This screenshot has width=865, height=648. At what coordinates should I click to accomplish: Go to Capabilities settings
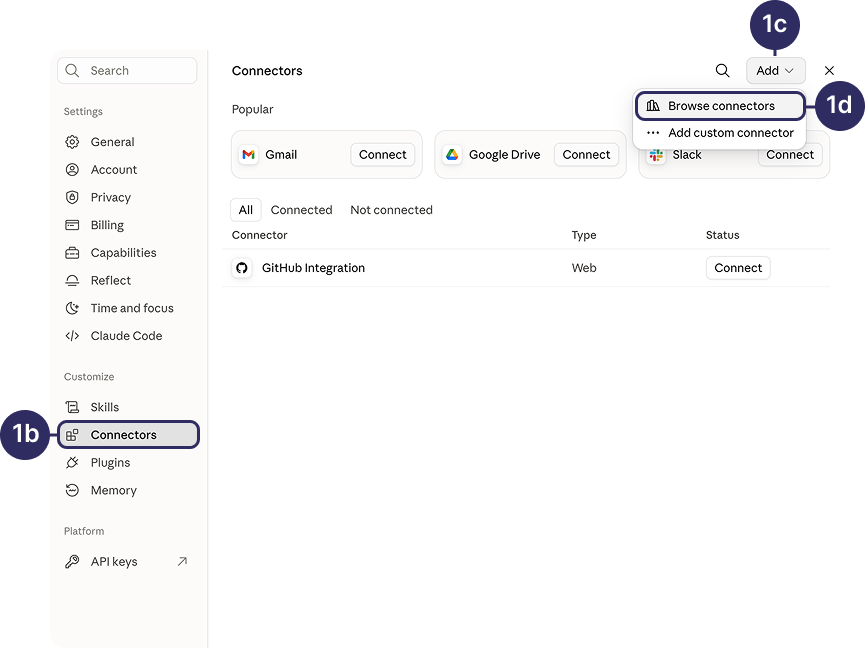127,253
